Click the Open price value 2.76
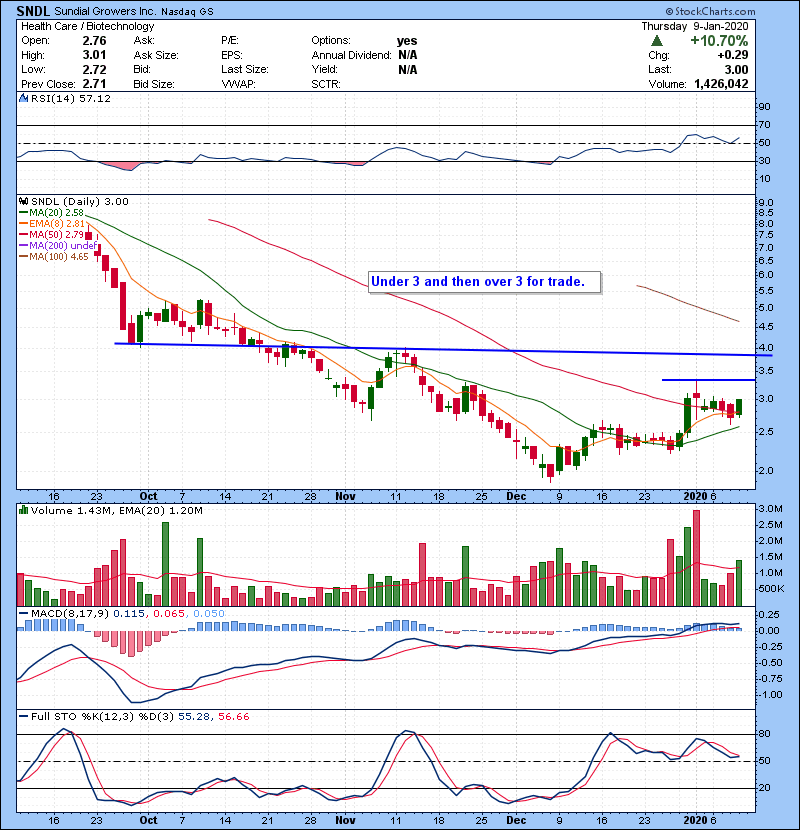This screenshot has width=800, height=830. pyautogui.click(x=94, y=41)
